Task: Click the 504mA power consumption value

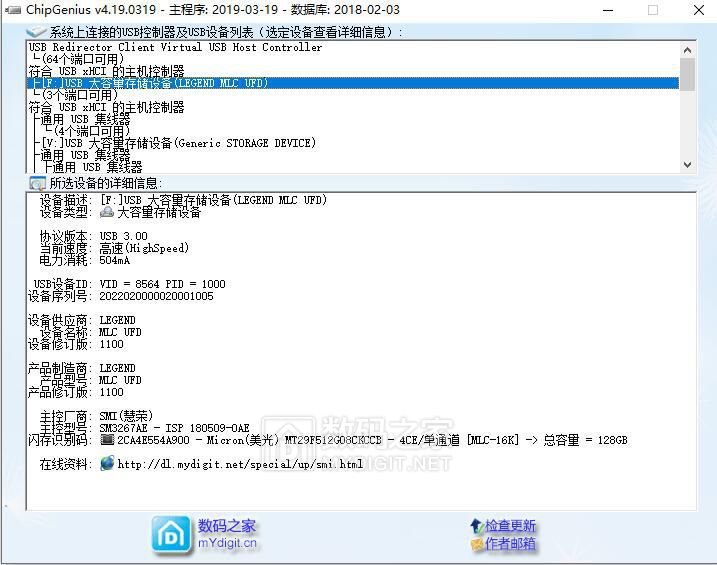Action: 115,260
